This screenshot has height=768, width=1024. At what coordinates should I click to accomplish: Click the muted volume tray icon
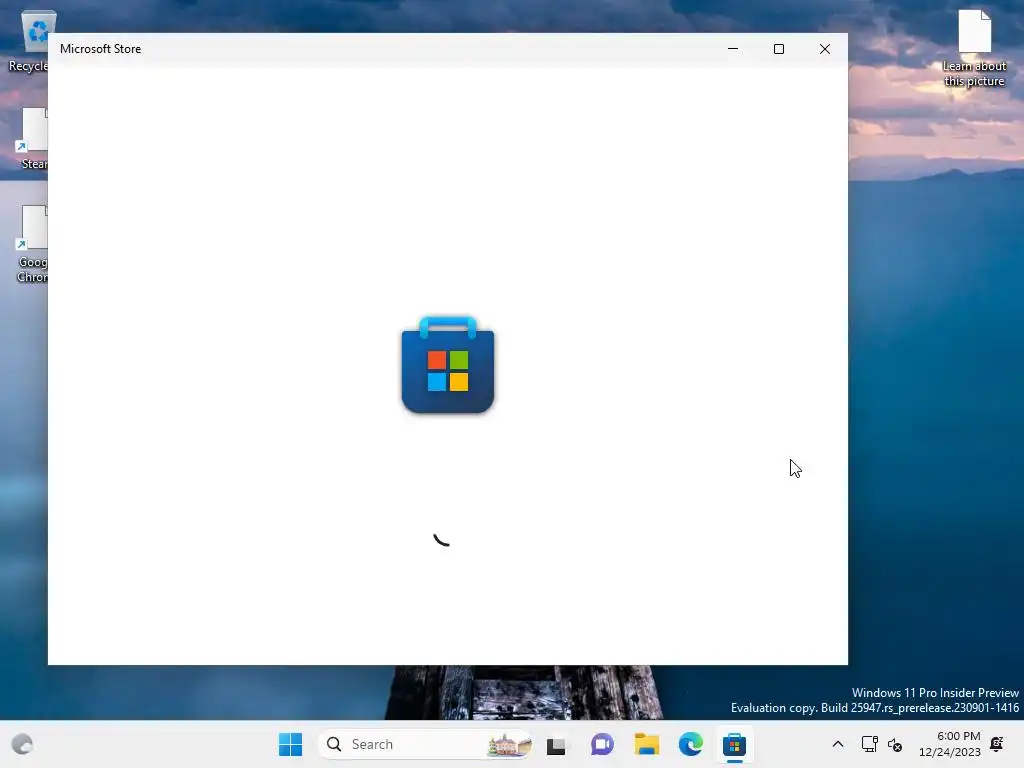pyautogui.click(x=895, y=744)
